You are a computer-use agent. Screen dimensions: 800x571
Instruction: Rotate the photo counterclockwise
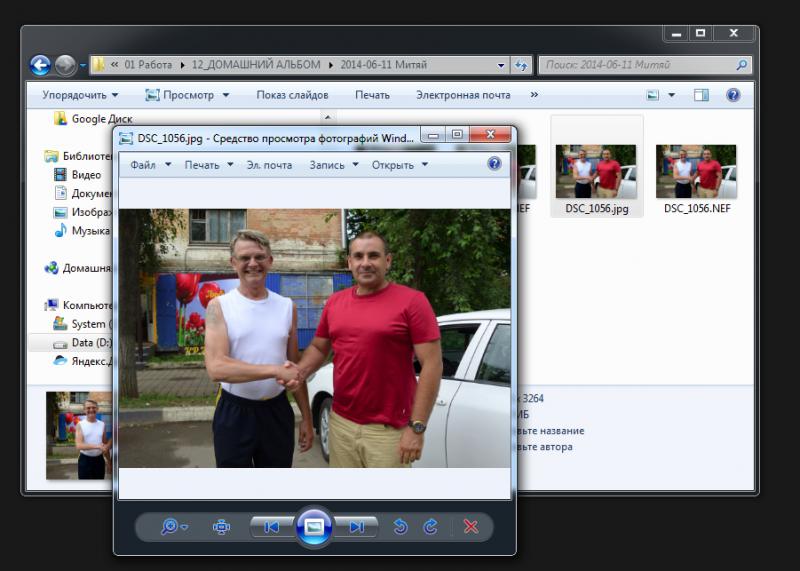click(x=401, y=526)
